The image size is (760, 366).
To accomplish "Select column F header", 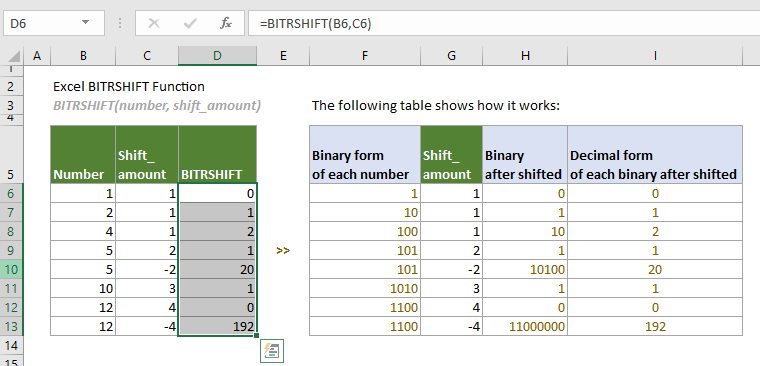I will (365, 56).
